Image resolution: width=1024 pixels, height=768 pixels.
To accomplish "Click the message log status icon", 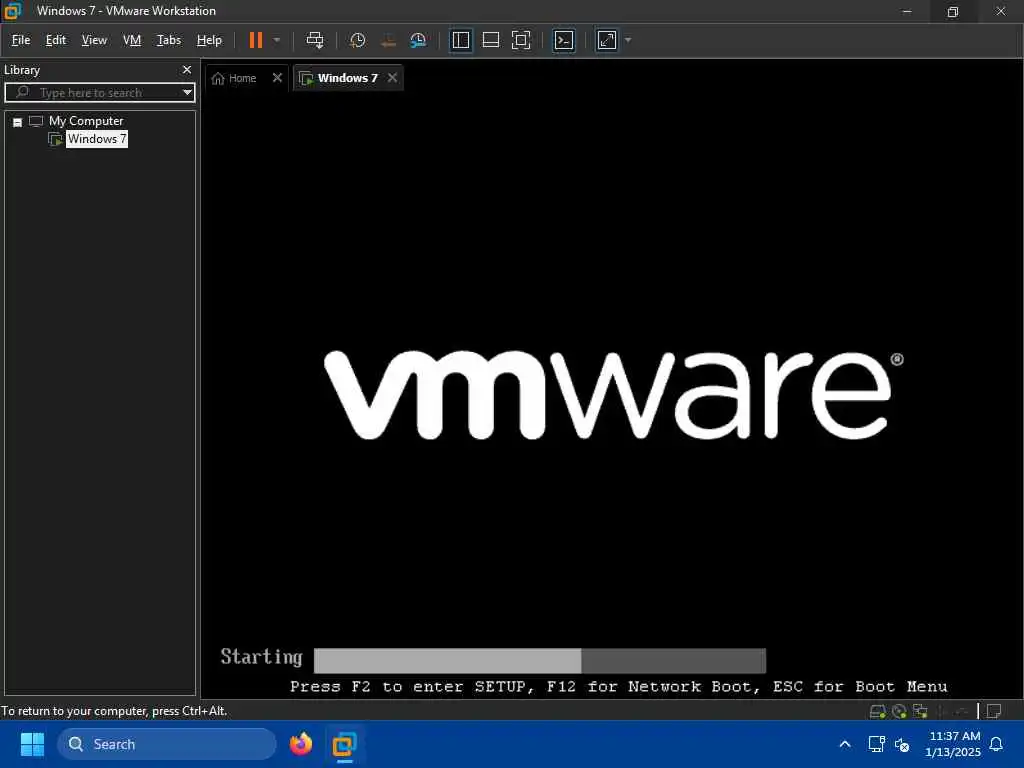I will tap(994, 711).
